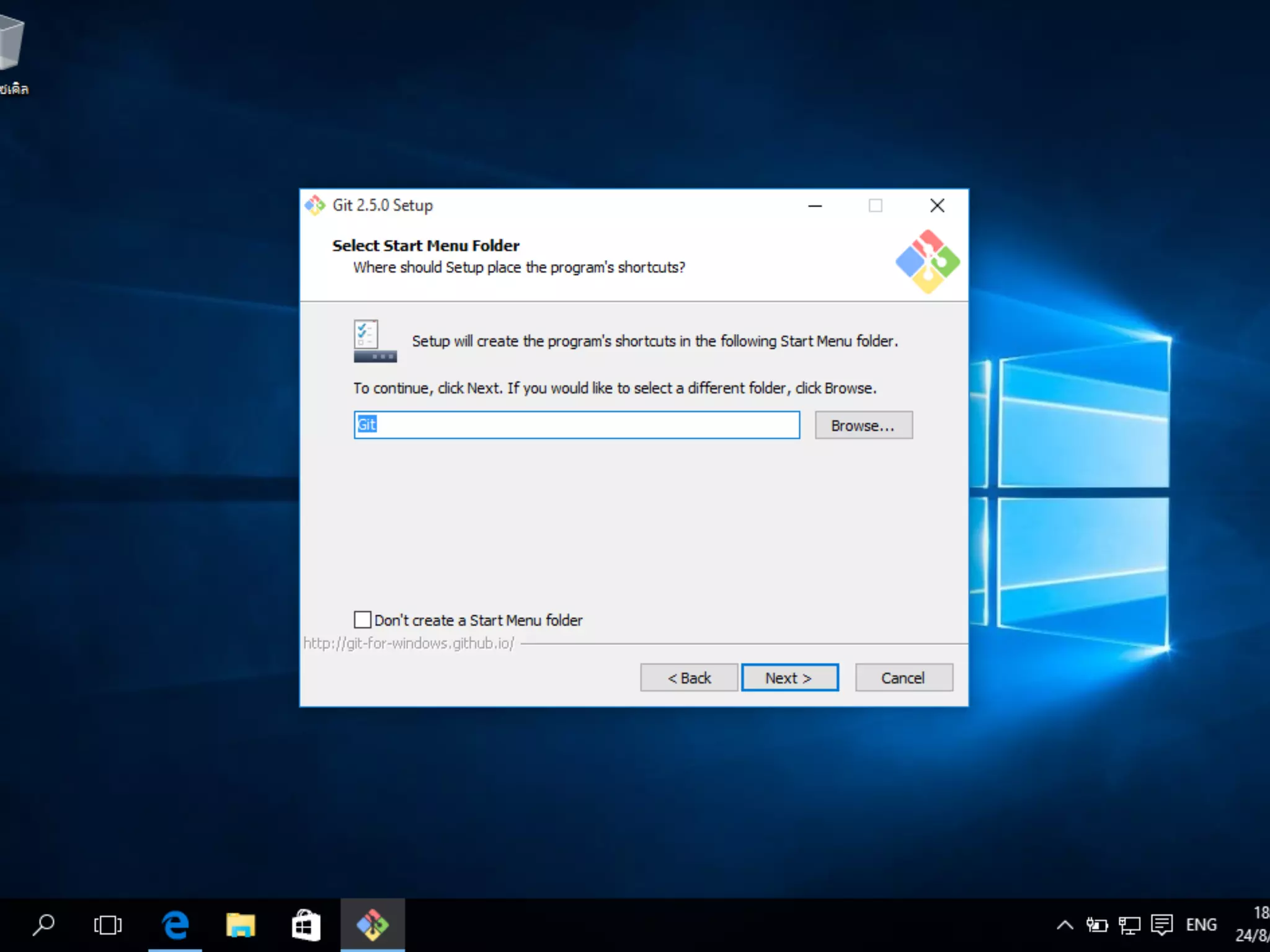
Task: Enable Don't create a Start Menu folder
Action: tap(363, 620)
